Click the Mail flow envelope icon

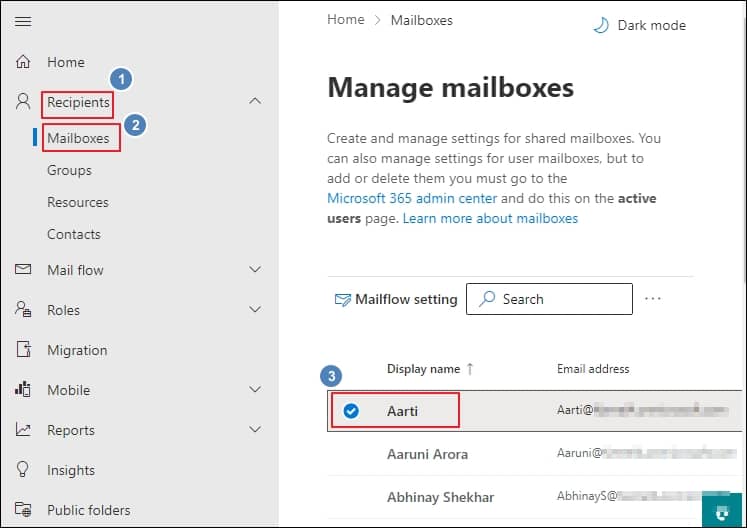tap(23, 269)
